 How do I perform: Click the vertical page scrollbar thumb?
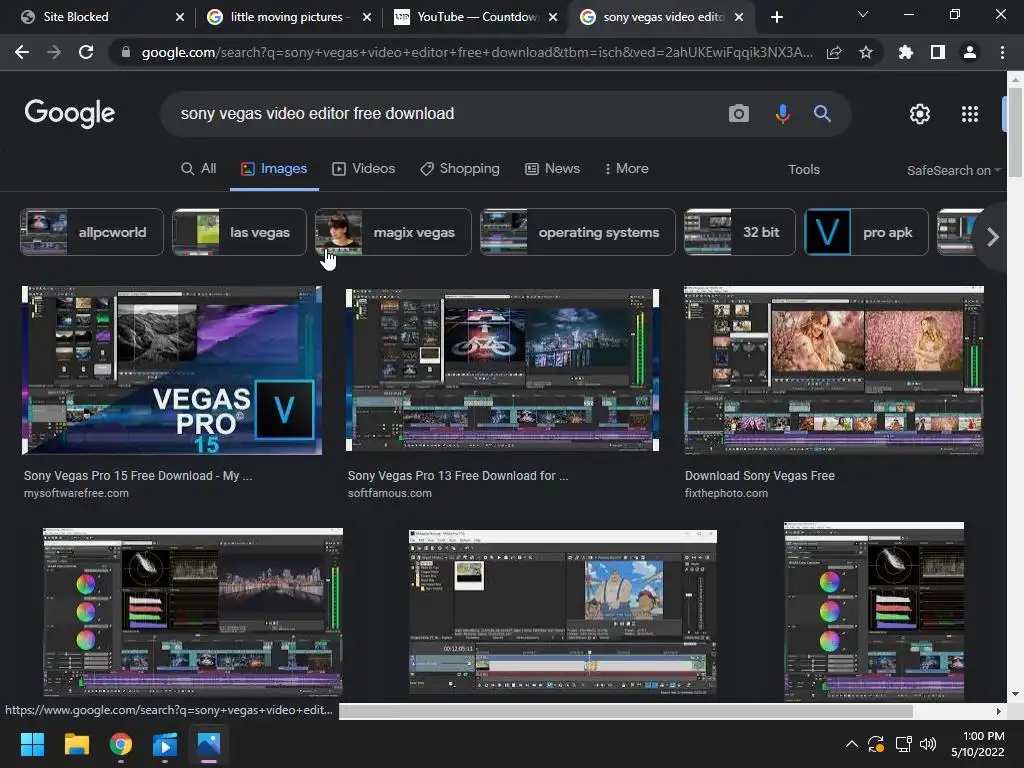pyautogui.click(x=1015, y=131)
